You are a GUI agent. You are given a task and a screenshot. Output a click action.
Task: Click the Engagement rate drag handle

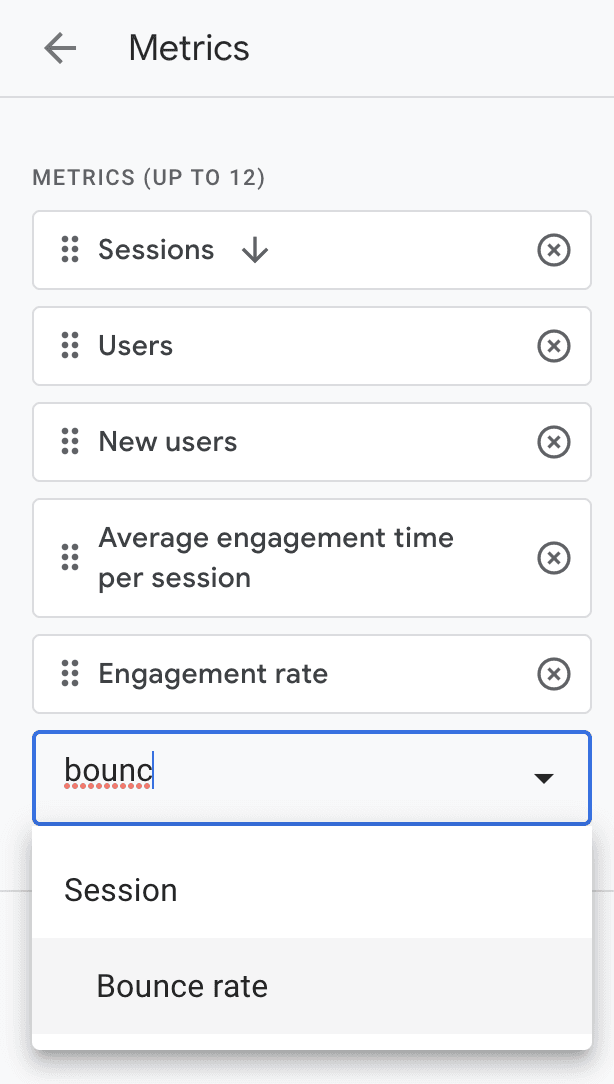(x=70, y=674)
